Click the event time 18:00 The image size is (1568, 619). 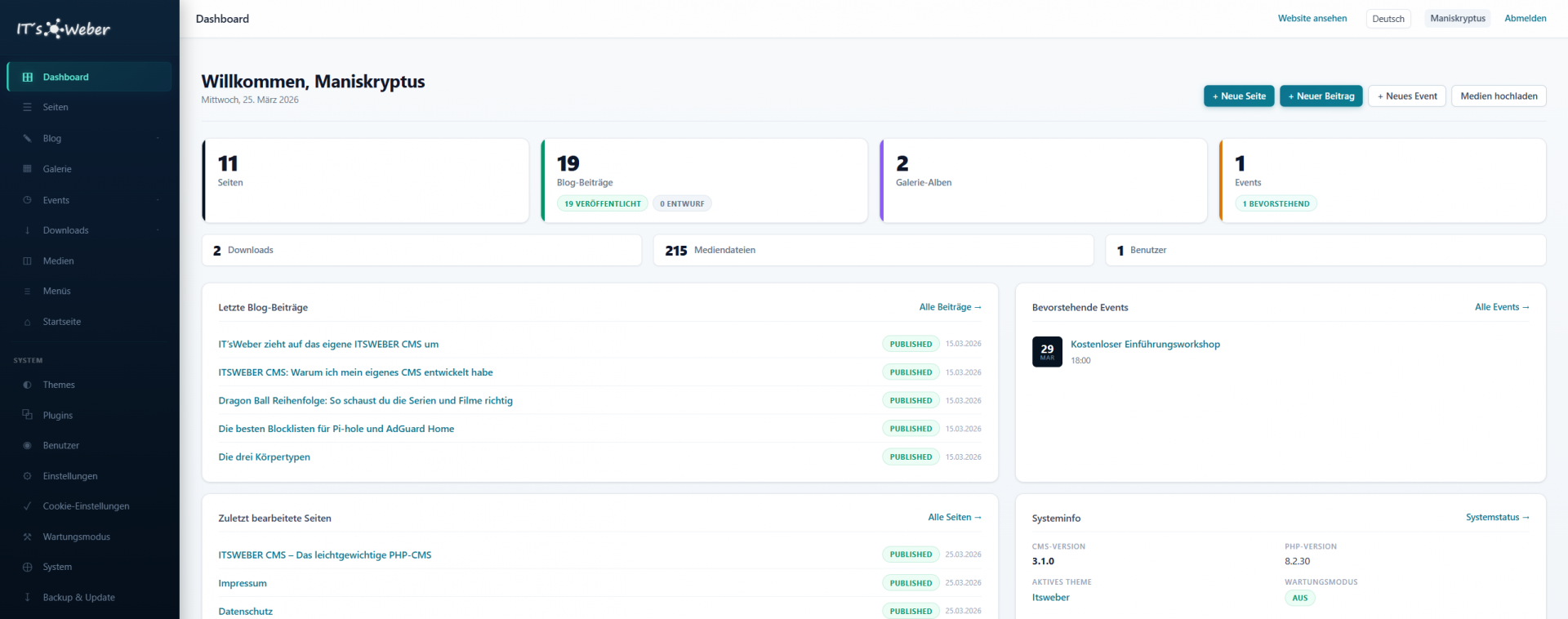tap(1080, 360)
